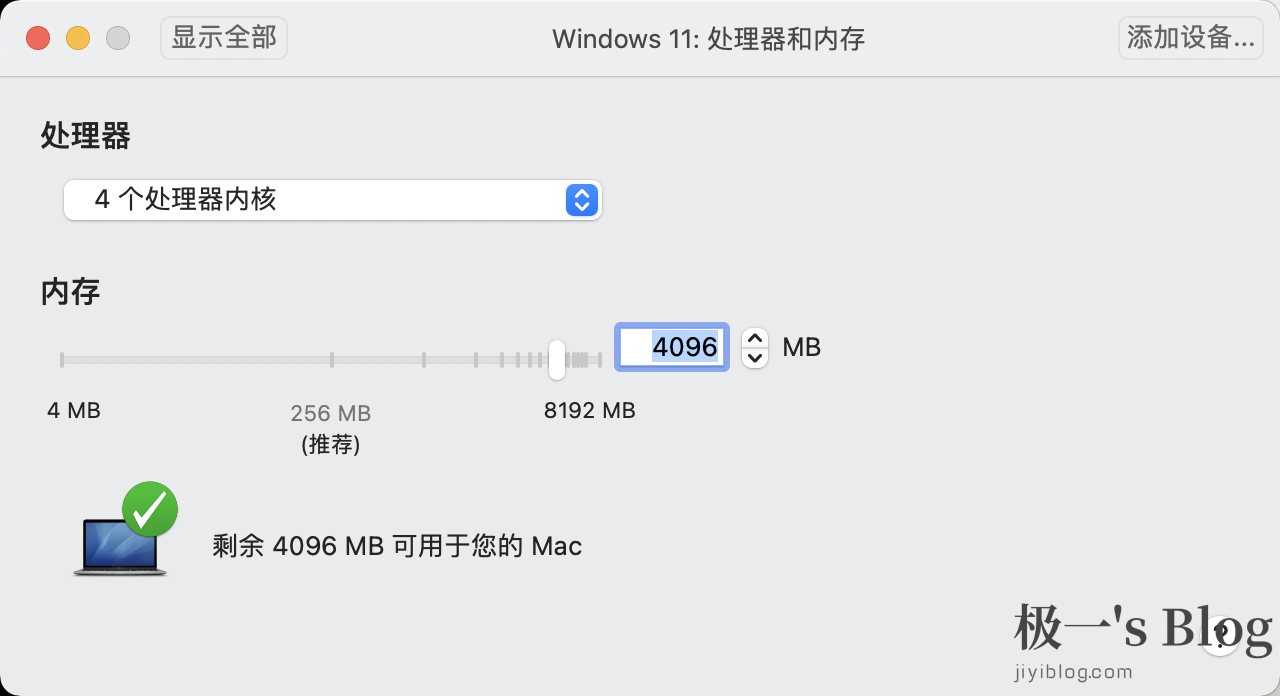Click the slider's 4 MB minimum tick
The width and height of the screenshot is (1280, 696).
[62, 359]
